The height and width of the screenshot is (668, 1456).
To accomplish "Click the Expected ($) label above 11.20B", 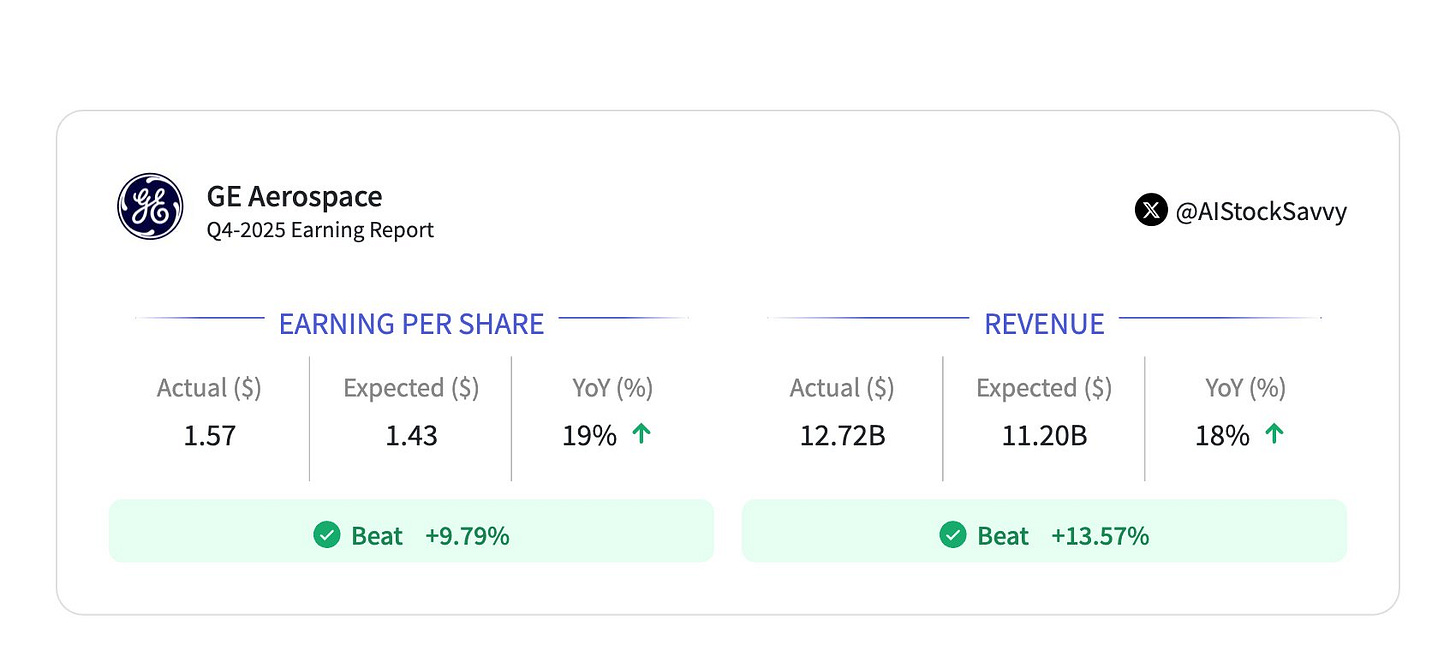I will click(1044, 388).
